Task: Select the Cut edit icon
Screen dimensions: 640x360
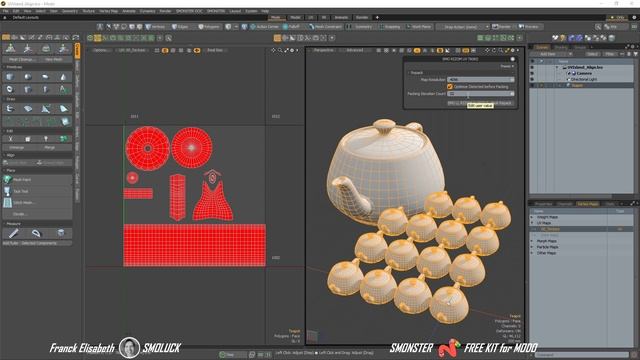Action: point(10,139)
